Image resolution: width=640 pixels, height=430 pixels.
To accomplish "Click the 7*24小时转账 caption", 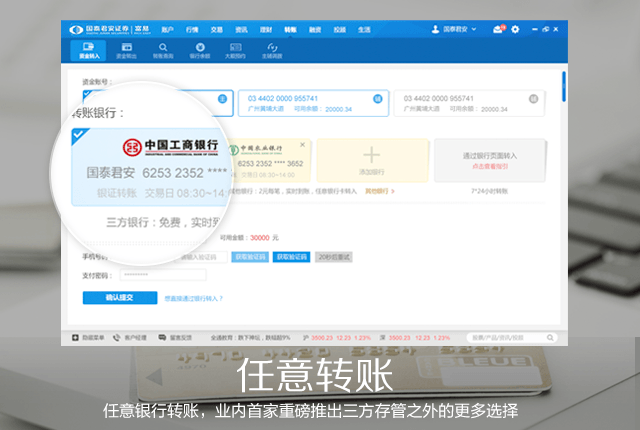I will point(489,191).
